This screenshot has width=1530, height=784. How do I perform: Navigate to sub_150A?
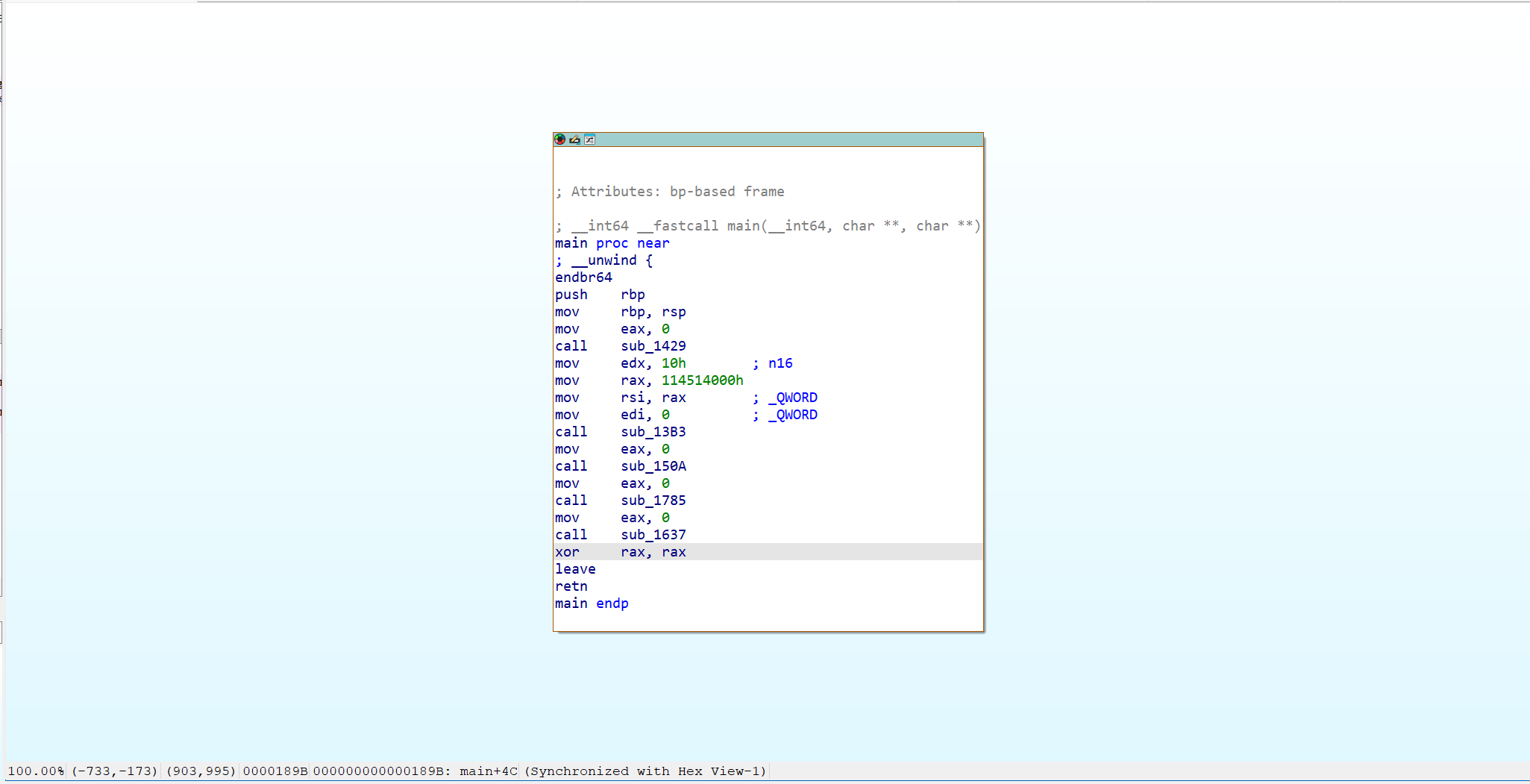click(653, 465)
